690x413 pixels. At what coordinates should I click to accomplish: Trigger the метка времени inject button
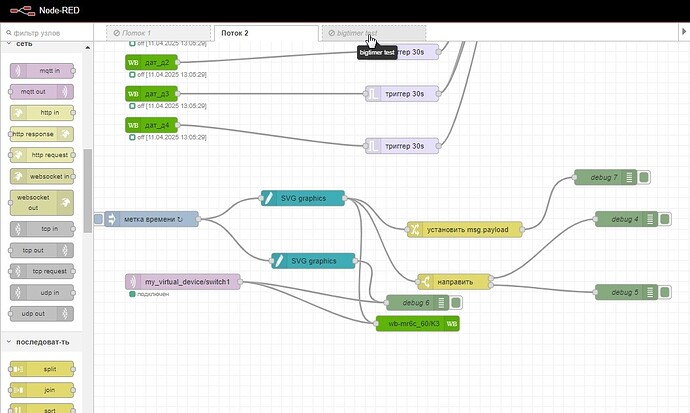(99, 219)
